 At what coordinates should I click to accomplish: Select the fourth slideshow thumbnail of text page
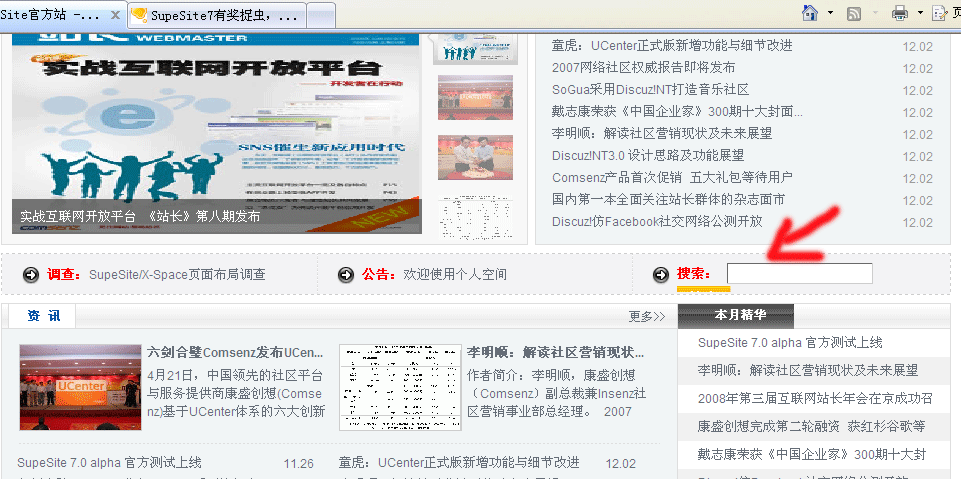(475, 217)
